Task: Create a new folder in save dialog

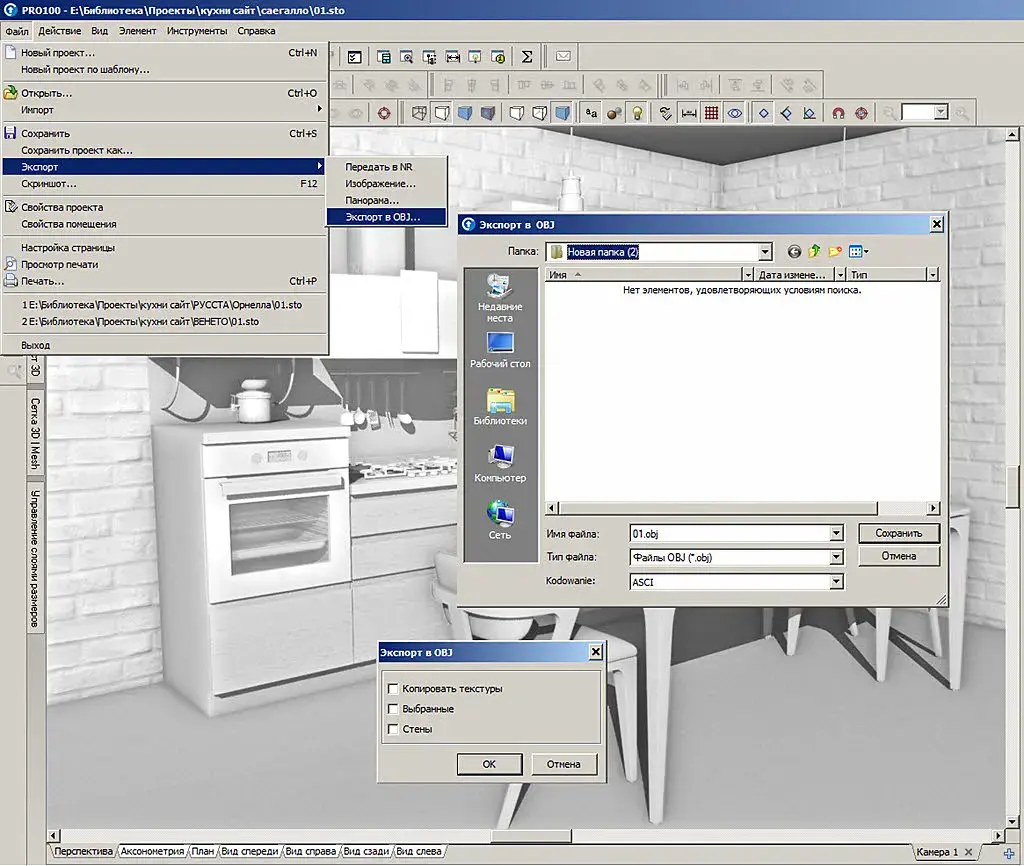Action: (x=835, y=251)
